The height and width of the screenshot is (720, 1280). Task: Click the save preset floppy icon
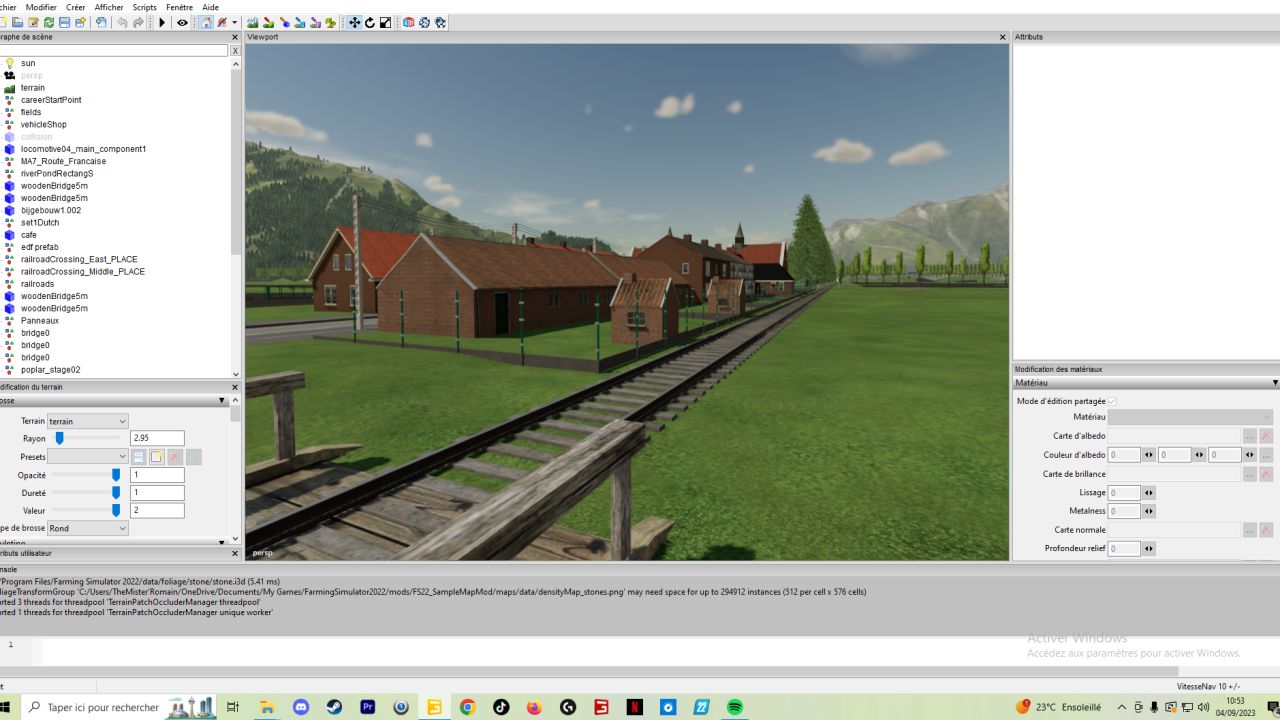coord(139,457)
